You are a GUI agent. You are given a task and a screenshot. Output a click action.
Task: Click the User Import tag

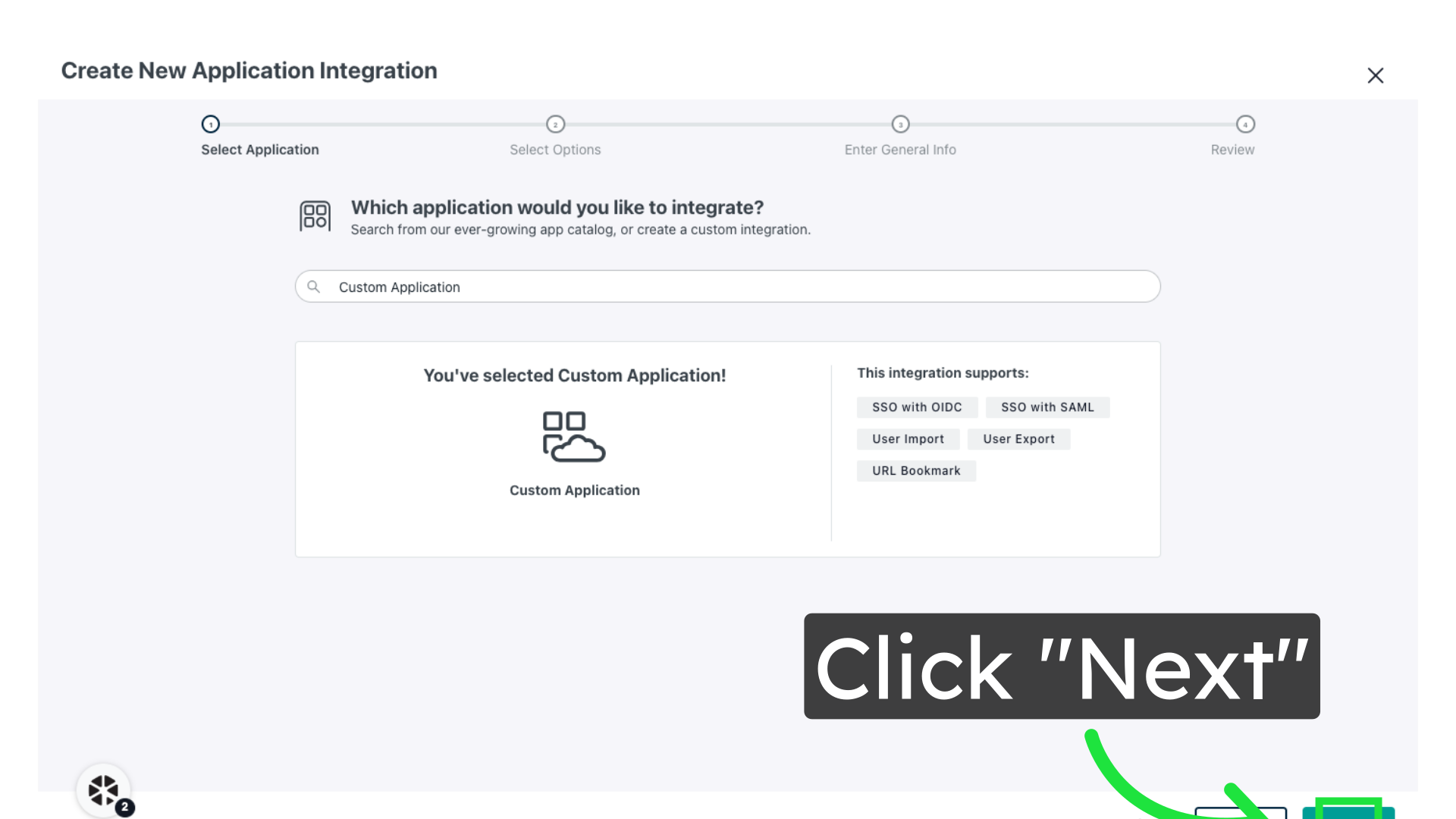908,439
